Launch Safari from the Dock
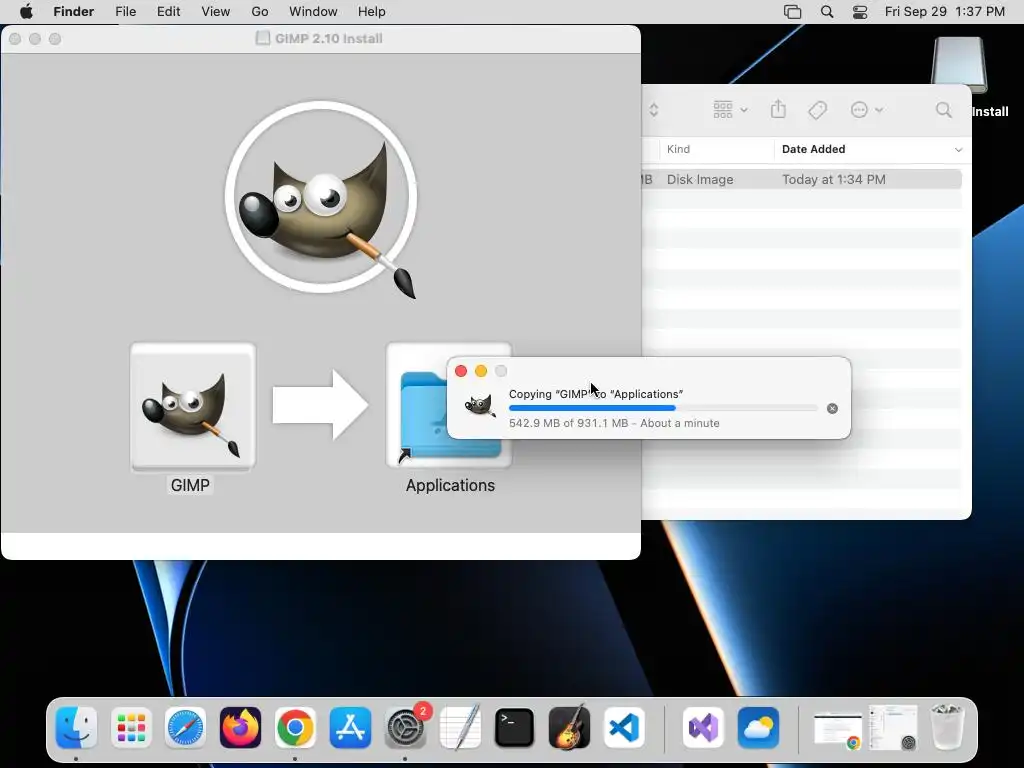 tap(185, 727)
